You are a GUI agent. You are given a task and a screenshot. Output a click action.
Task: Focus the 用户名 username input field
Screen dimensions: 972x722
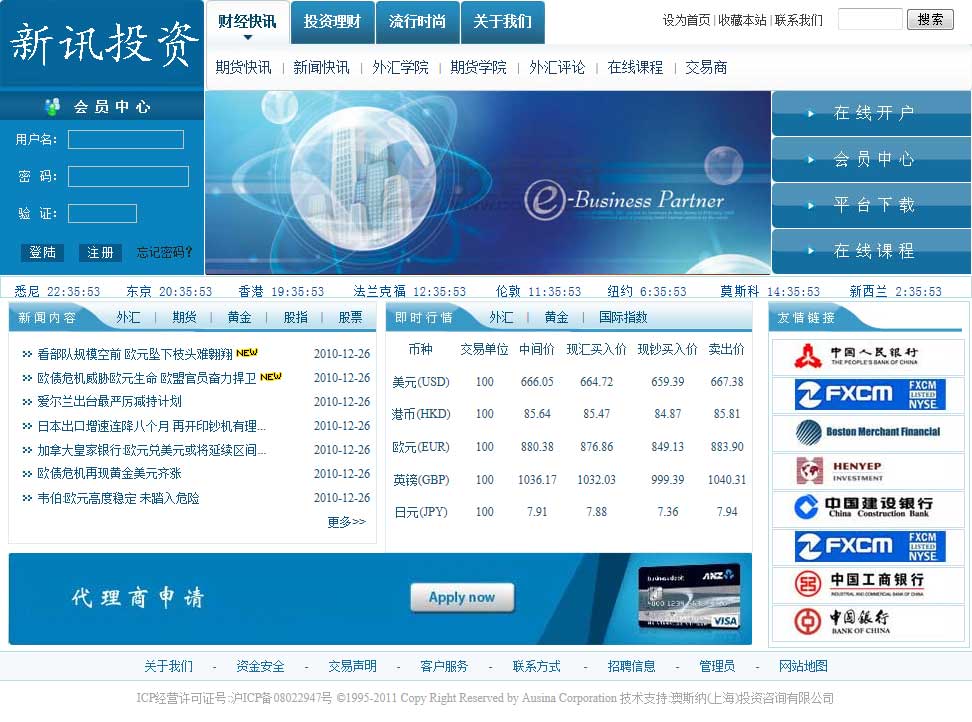[126, 140]
